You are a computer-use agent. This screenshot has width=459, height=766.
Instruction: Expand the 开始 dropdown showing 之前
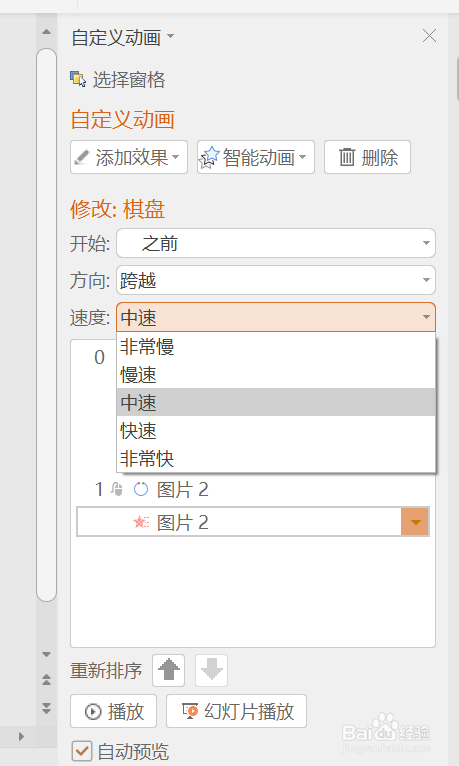pyautogui.click(x=276, y=243)
